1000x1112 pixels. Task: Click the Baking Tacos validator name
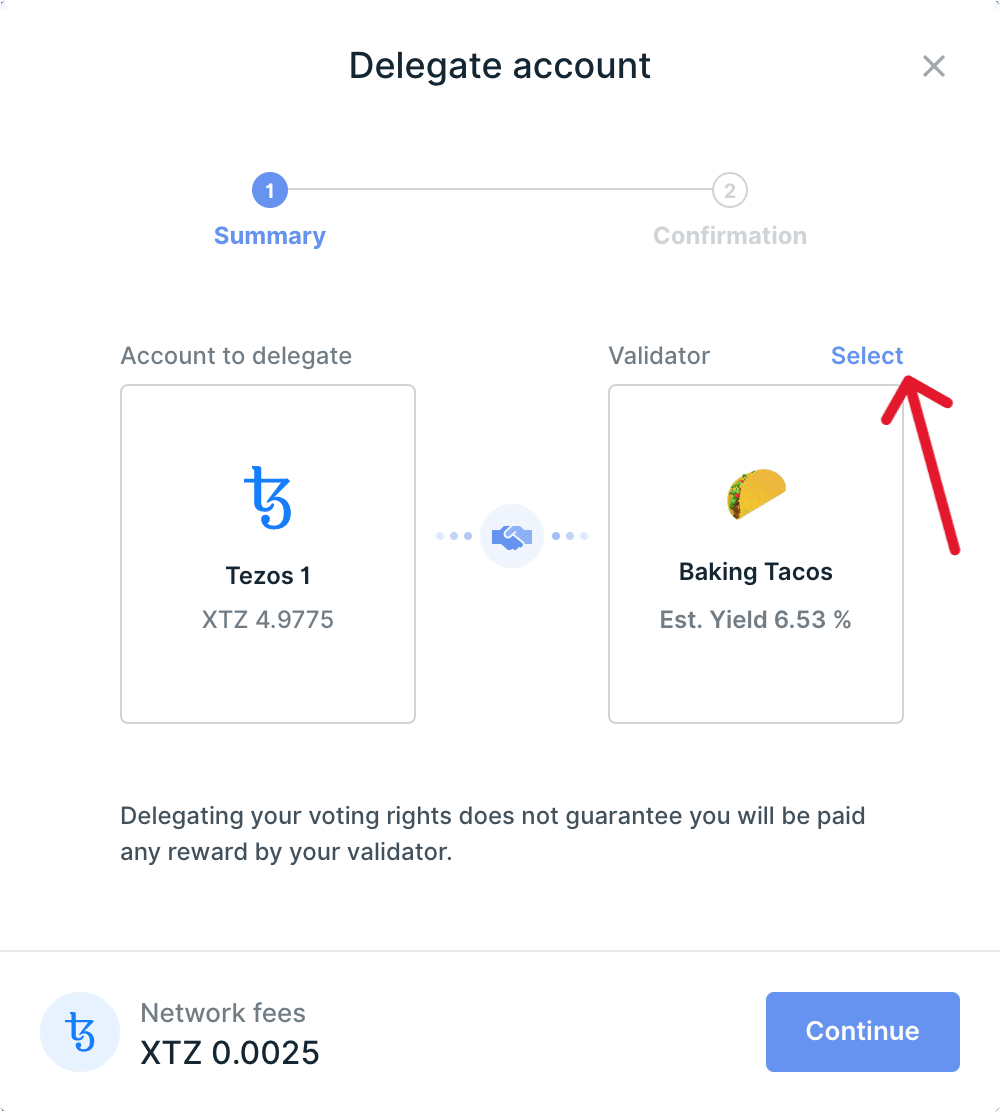[755, 572]
